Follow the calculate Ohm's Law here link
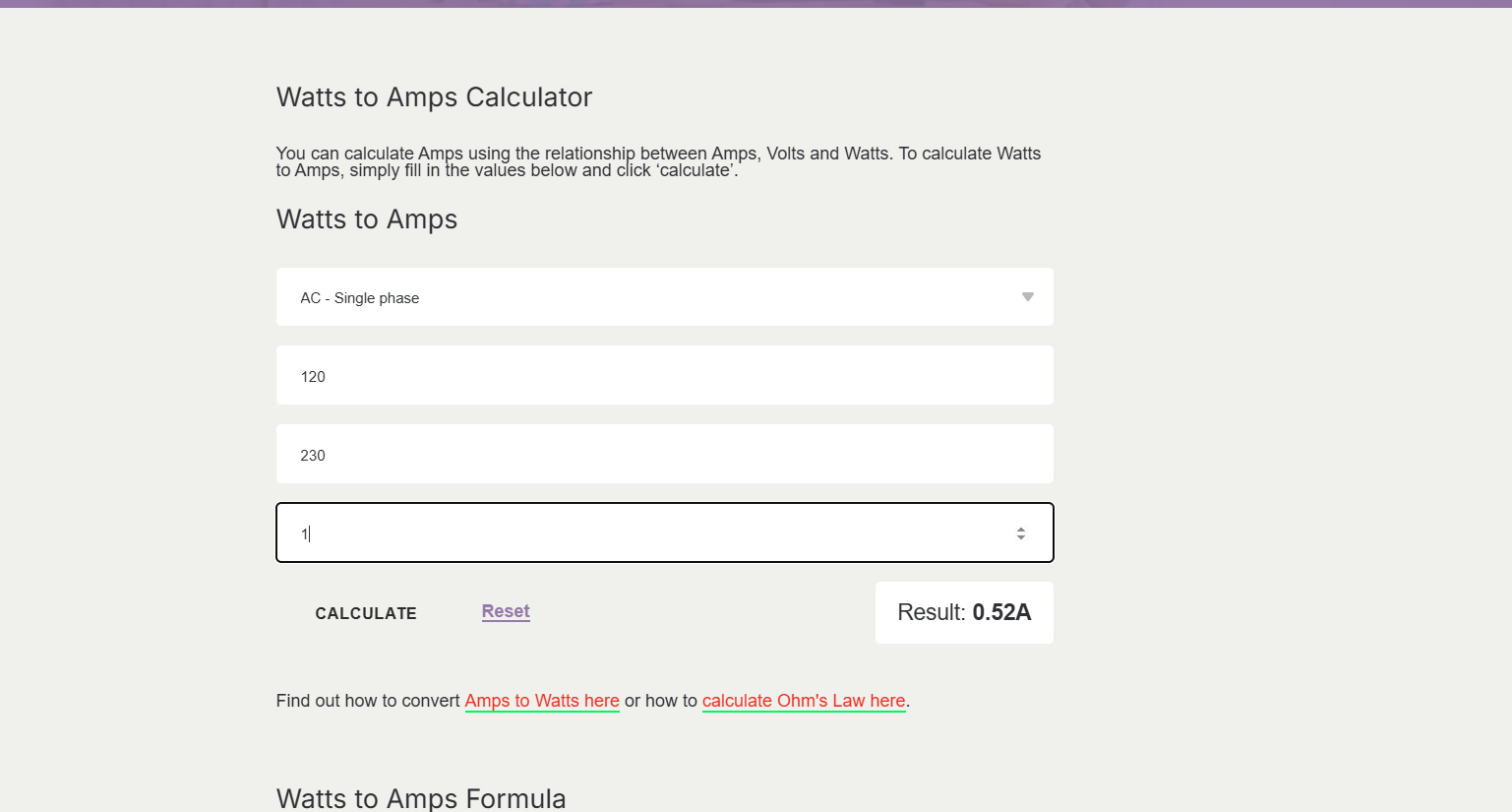 804,701
